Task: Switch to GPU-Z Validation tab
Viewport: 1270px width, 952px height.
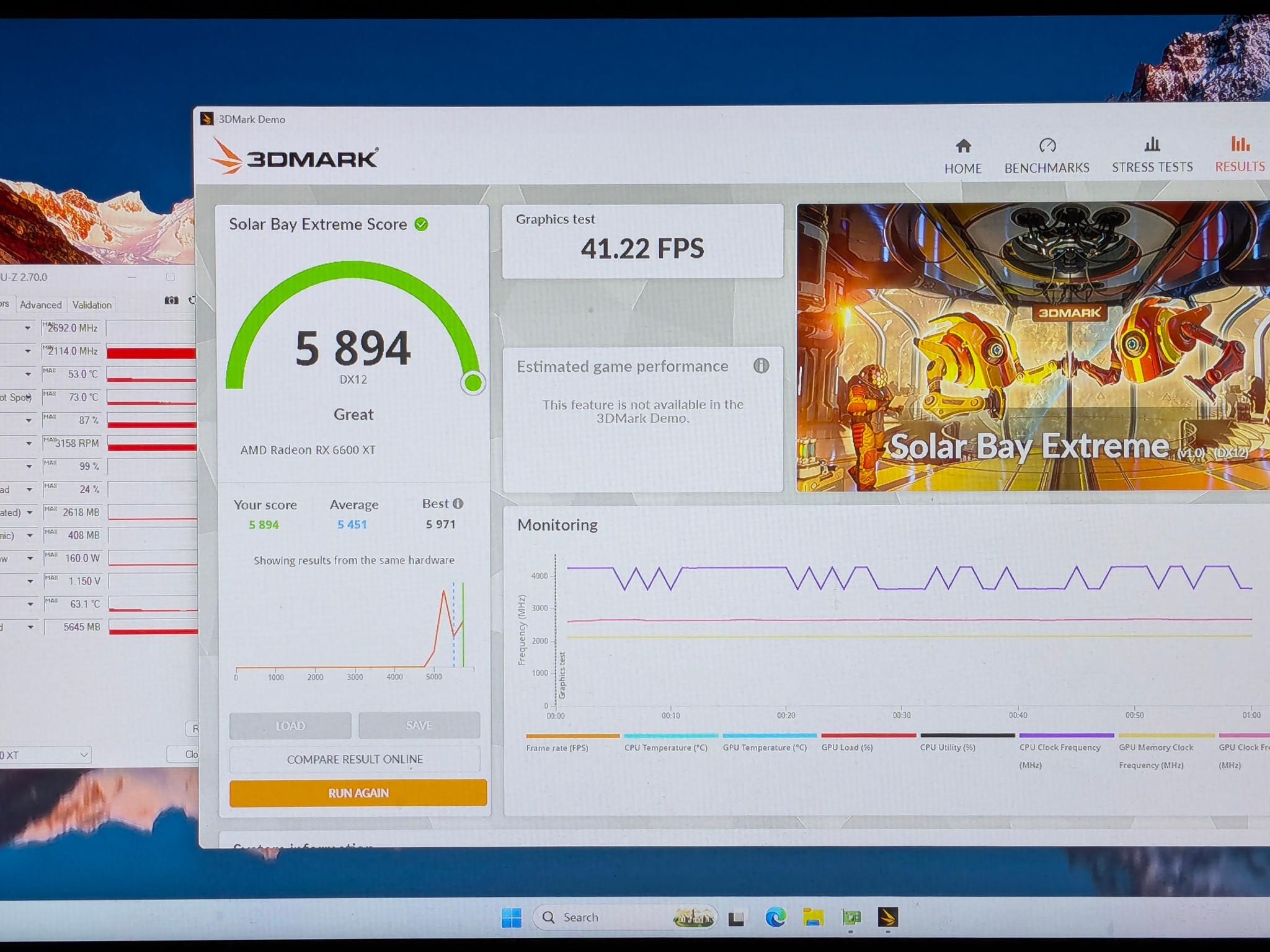Action: coord(92,305)
